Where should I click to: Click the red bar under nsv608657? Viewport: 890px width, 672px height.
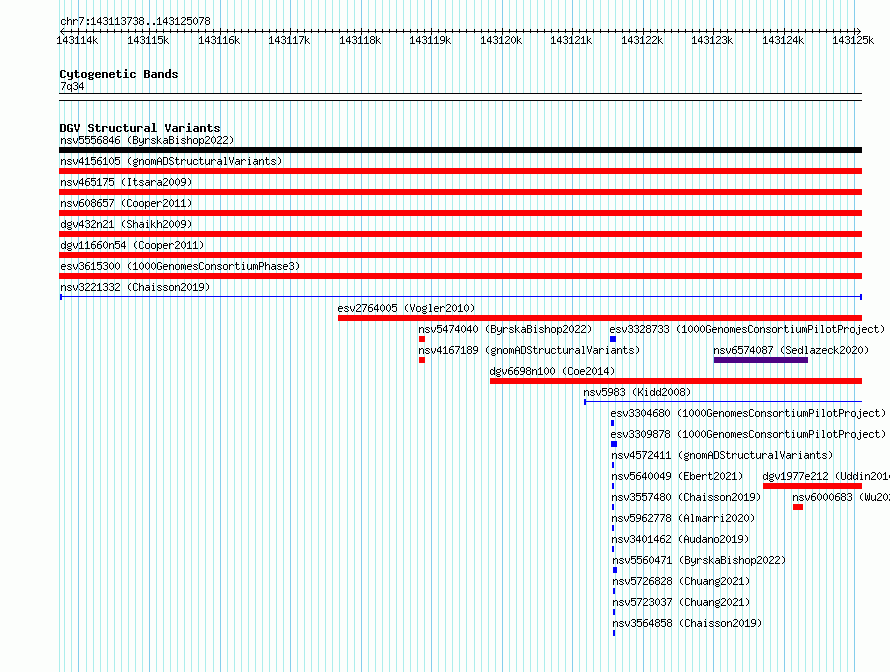pos(460,213)
